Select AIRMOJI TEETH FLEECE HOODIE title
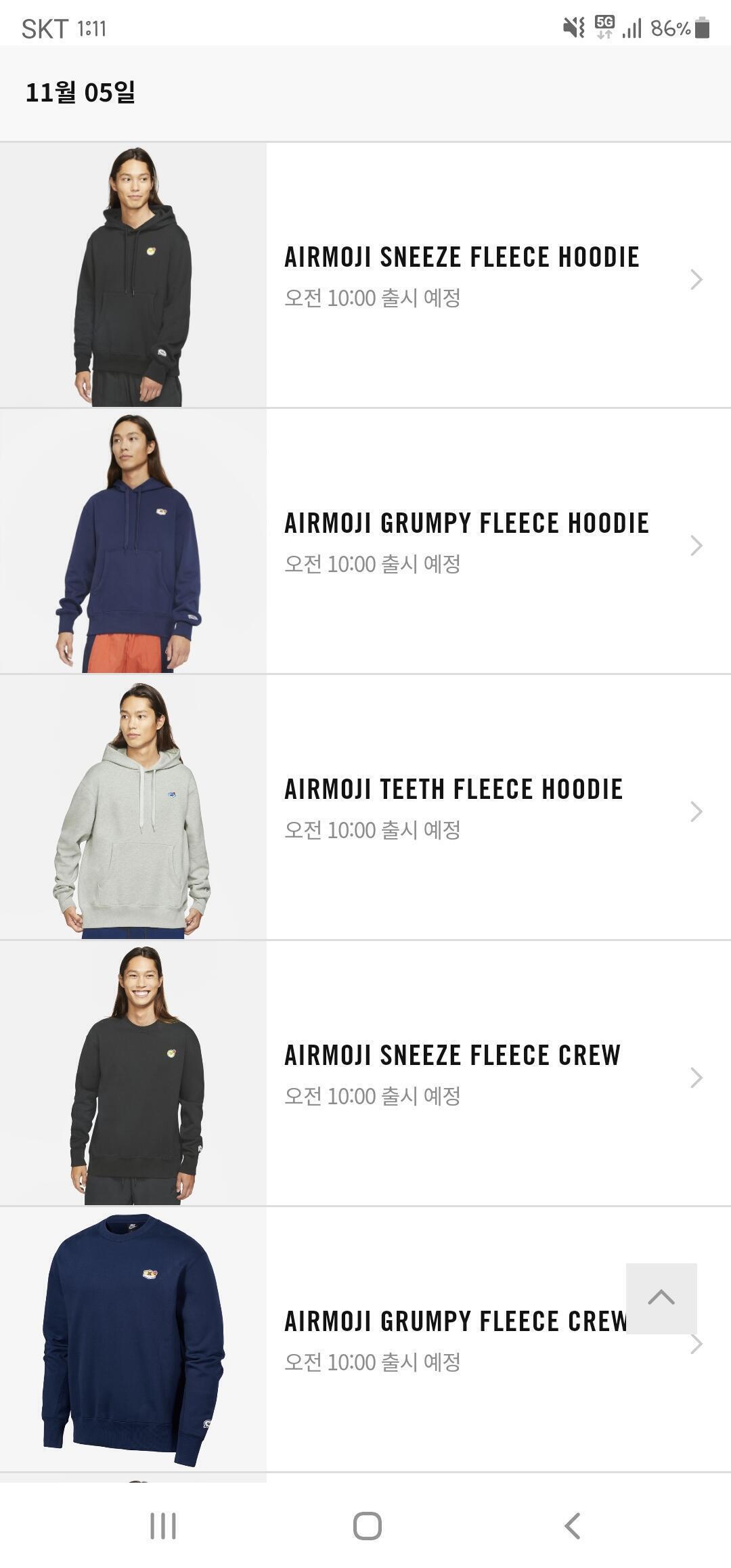 pyautogui.click(x=453, y=789)
